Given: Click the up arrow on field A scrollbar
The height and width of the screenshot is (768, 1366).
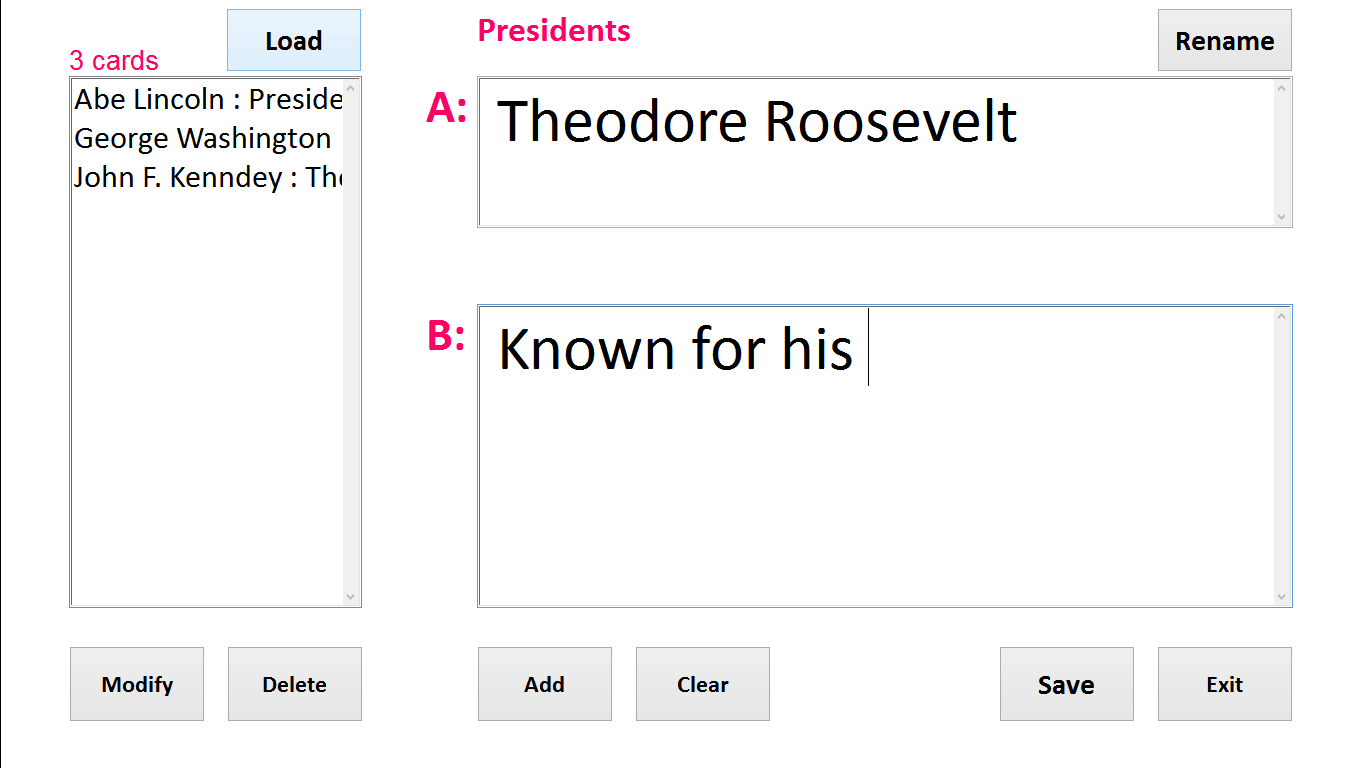Looking at the screenshot, I should 1281,87.
